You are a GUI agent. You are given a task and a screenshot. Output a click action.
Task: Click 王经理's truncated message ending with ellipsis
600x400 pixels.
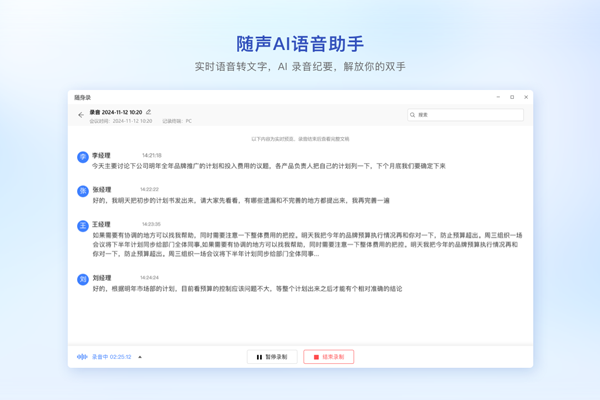[307, 244]
